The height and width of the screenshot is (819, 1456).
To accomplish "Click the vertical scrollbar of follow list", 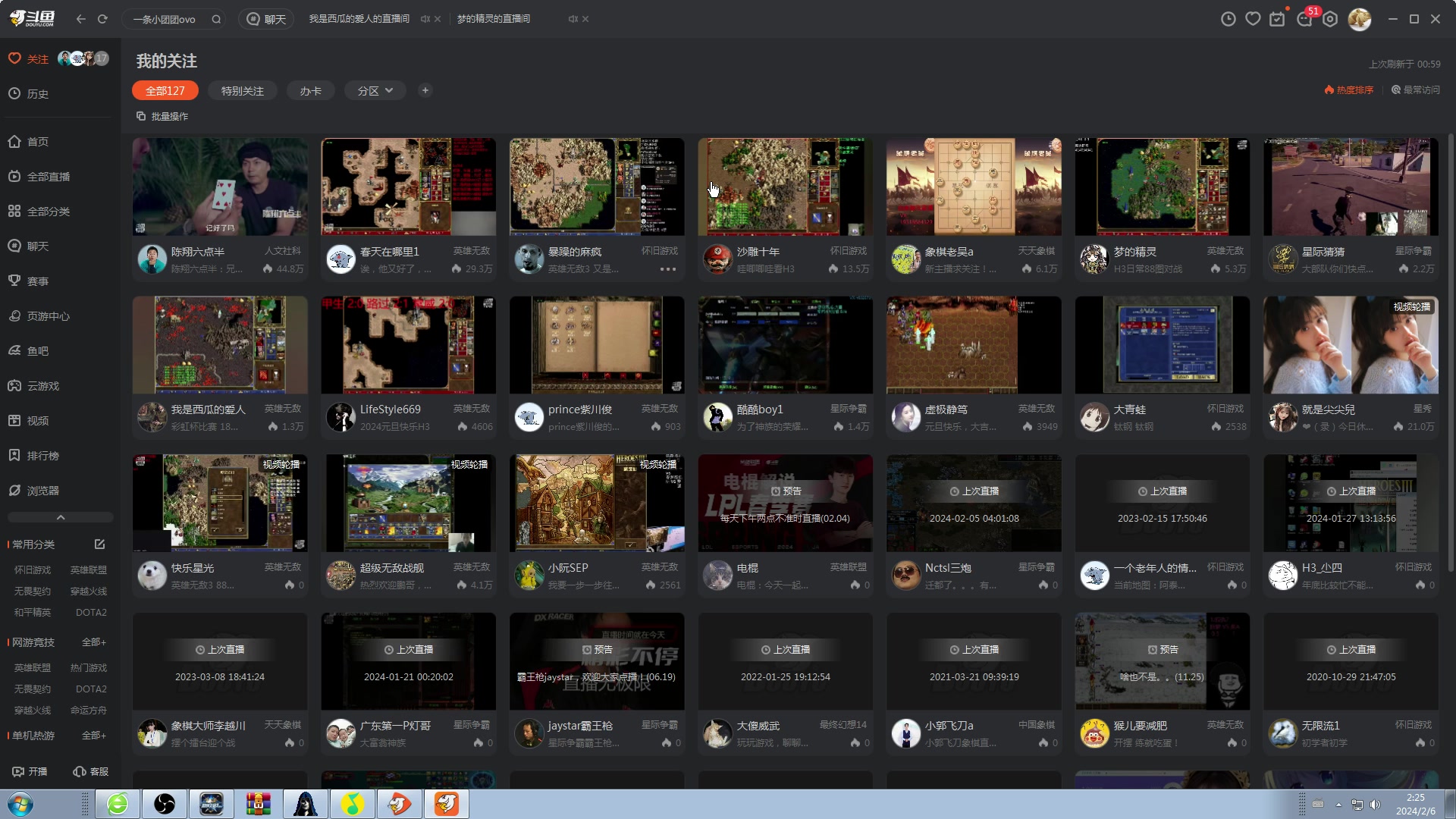I will (1451, 353).
